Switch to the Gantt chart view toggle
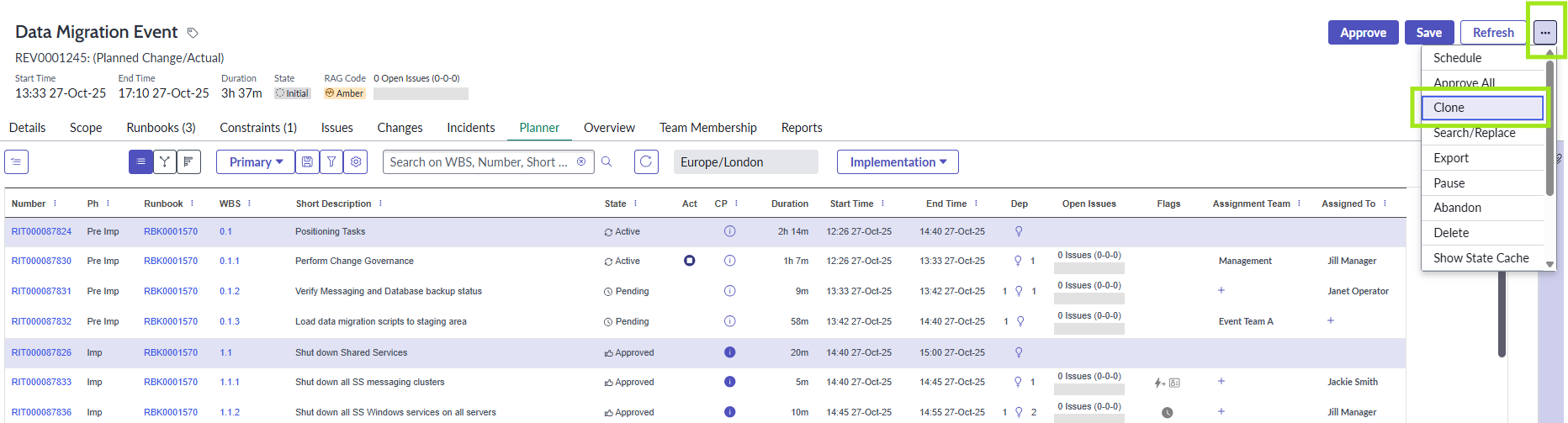 pyautogui.click(x=188, y=161)
